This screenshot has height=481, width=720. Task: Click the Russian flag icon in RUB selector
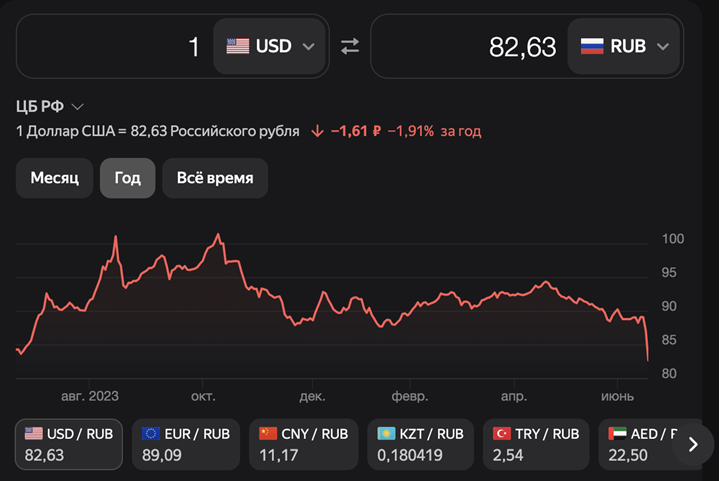592,46
